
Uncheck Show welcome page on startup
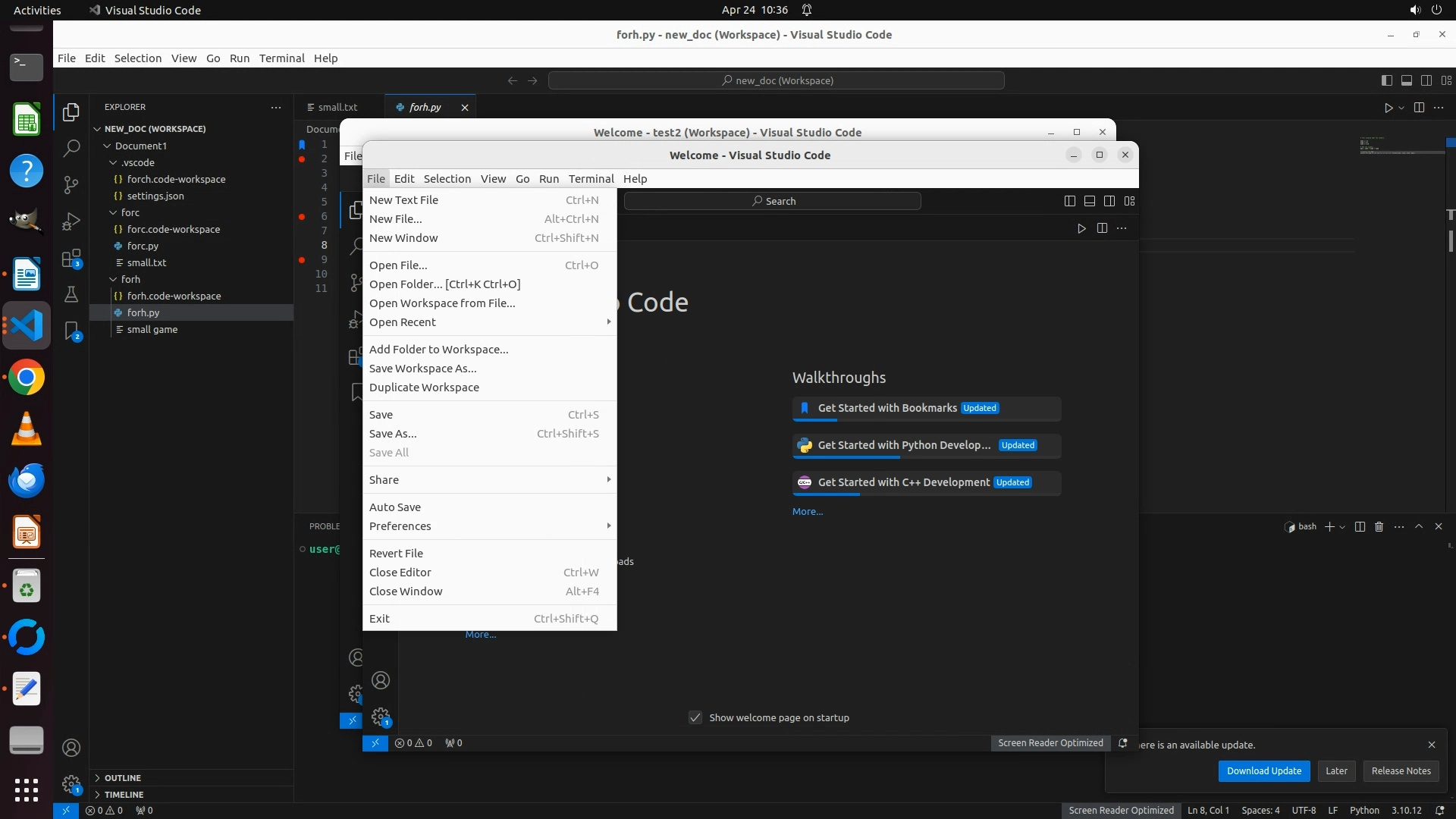click(x=695, y=717)
